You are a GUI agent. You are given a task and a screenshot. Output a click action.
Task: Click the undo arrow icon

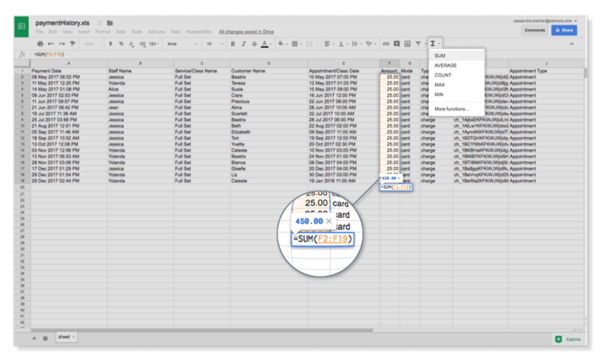click(51, 44)
